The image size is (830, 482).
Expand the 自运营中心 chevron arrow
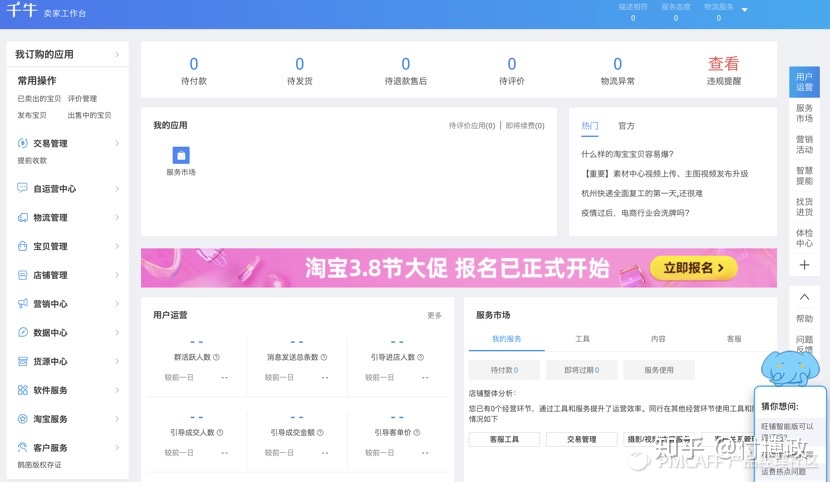click(117, 188)
